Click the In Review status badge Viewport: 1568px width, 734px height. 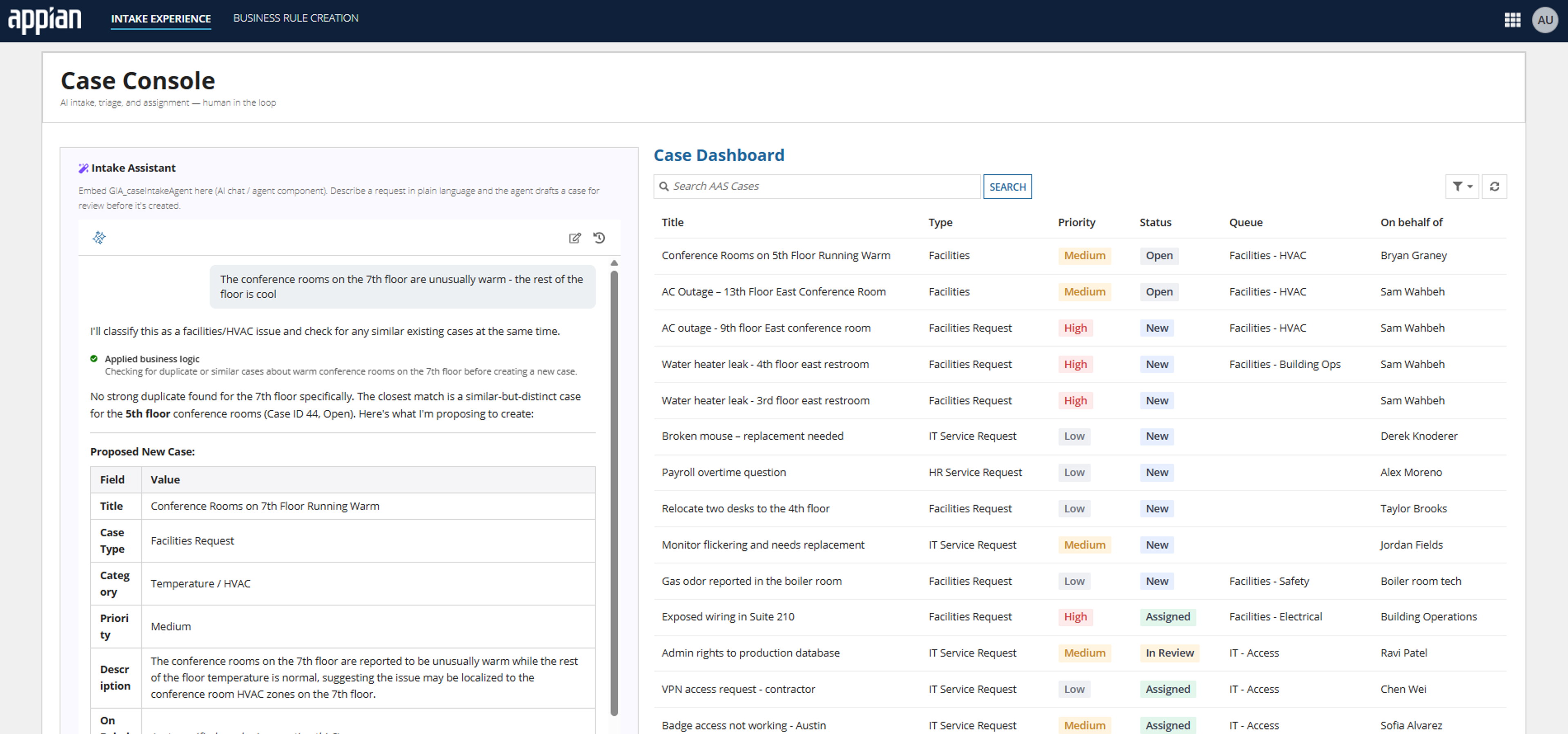1169,653
